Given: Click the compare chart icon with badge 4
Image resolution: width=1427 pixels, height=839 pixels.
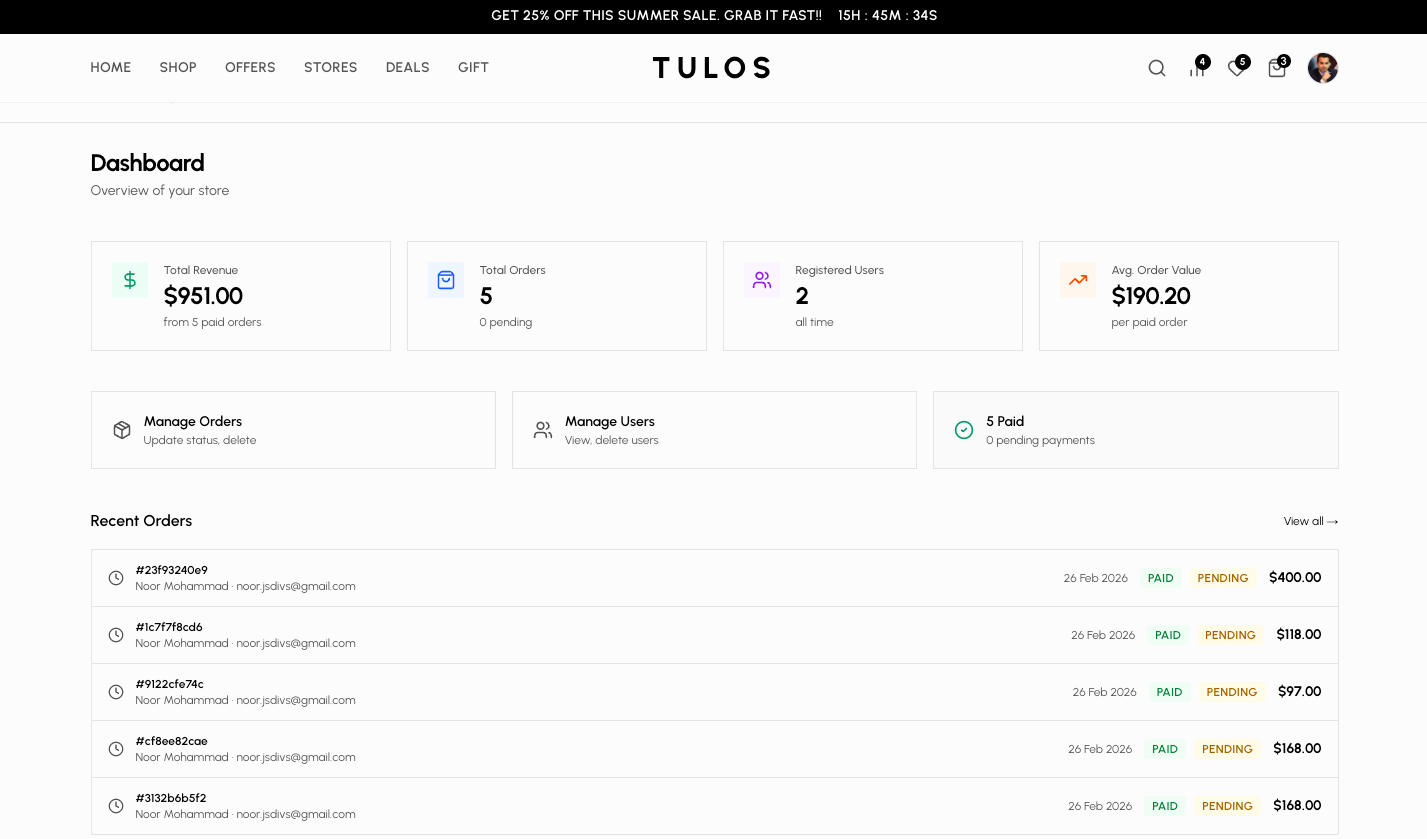Looking at the screenshot, I should [x=1197, y=68].
